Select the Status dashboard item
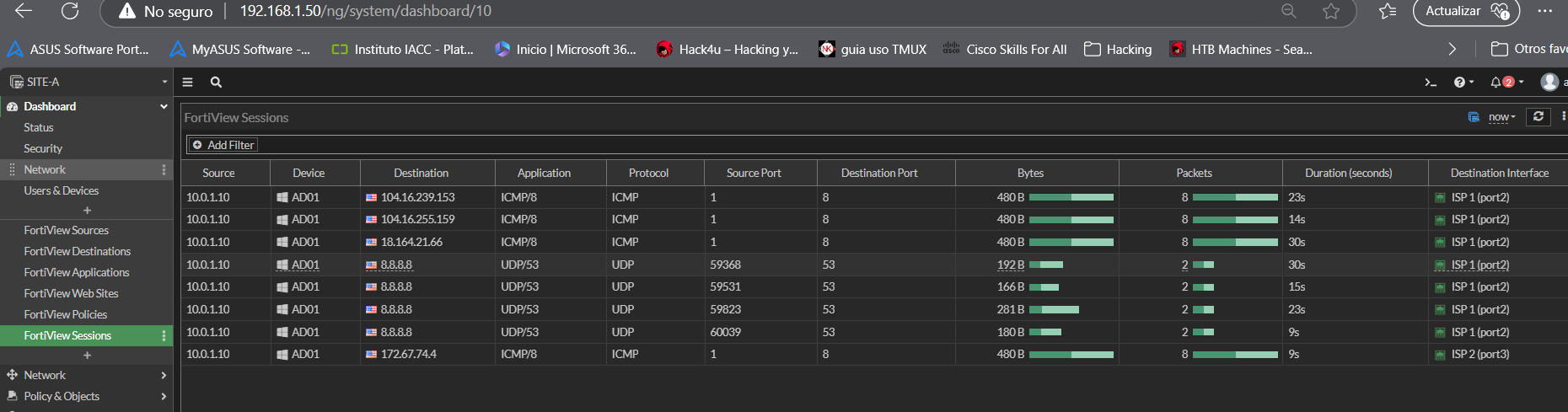 click(38, 128)
